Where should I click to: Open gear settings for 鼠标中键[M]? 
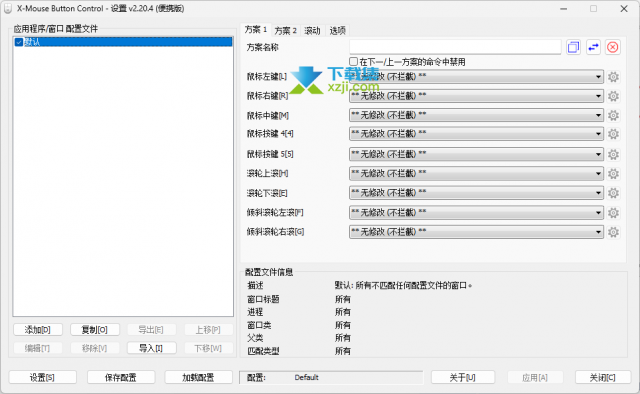click(x=613, y=116)
